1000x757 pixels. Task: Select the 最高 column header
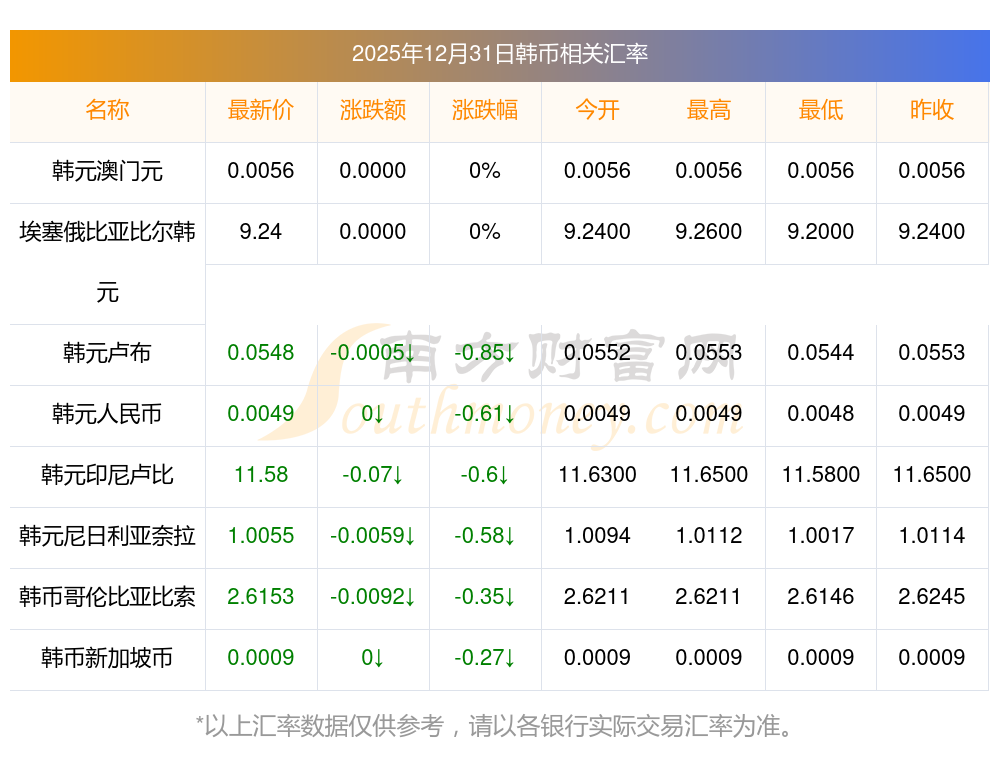[709, 110]
